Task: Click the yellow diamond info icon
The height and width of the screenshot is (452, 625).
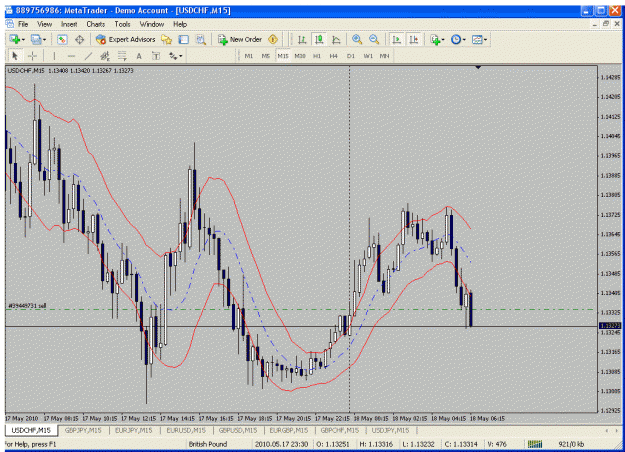Action: pos(273,39)
